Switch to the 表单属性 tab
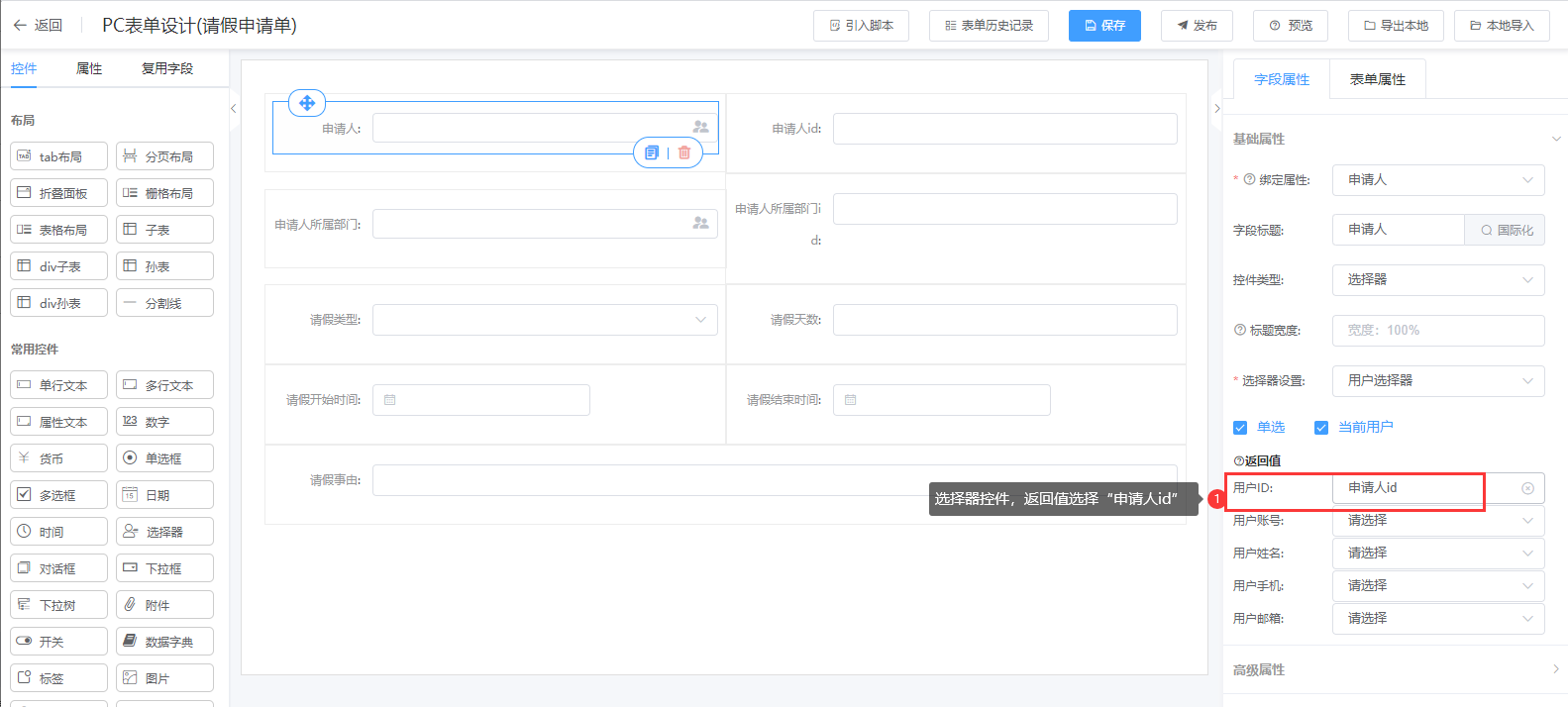 click(x=1377, y=79)
